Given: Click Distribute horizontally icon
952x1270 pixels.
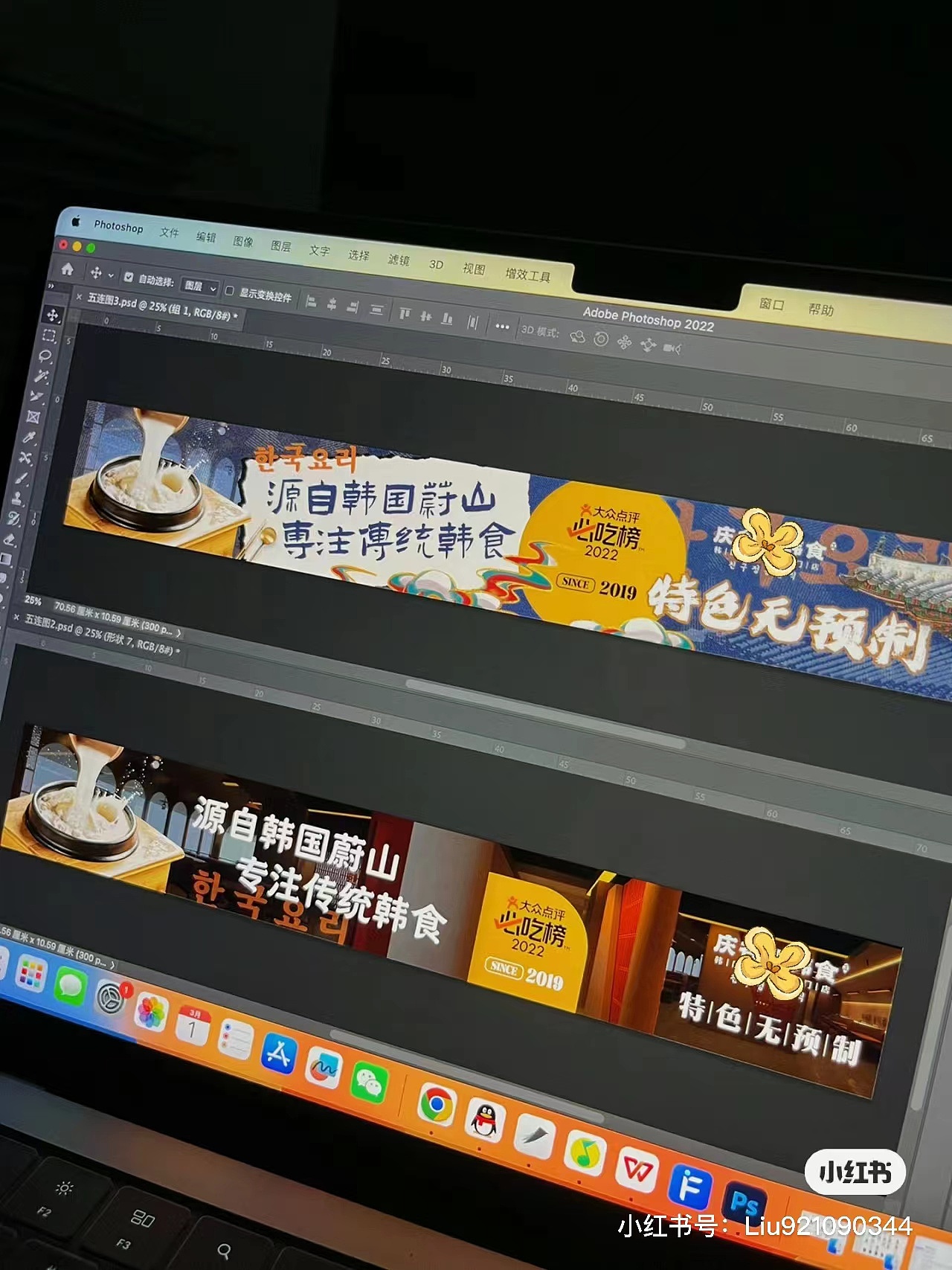Looking at the screenshot, I should pos(473,322).
